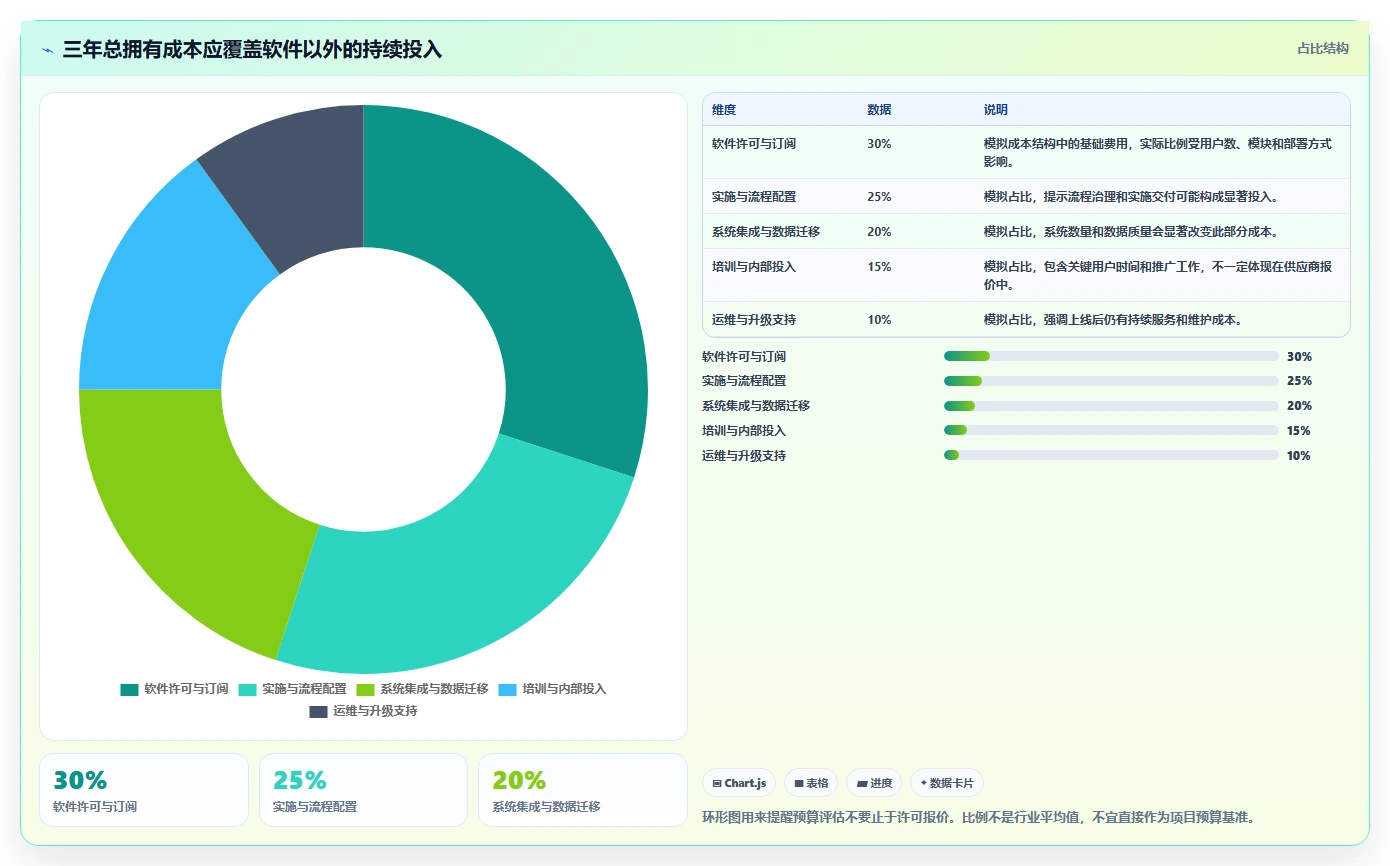Click the 实施与流程配置 progress bar
The image size is (1390, 866).
click(x=1111, y=381)
